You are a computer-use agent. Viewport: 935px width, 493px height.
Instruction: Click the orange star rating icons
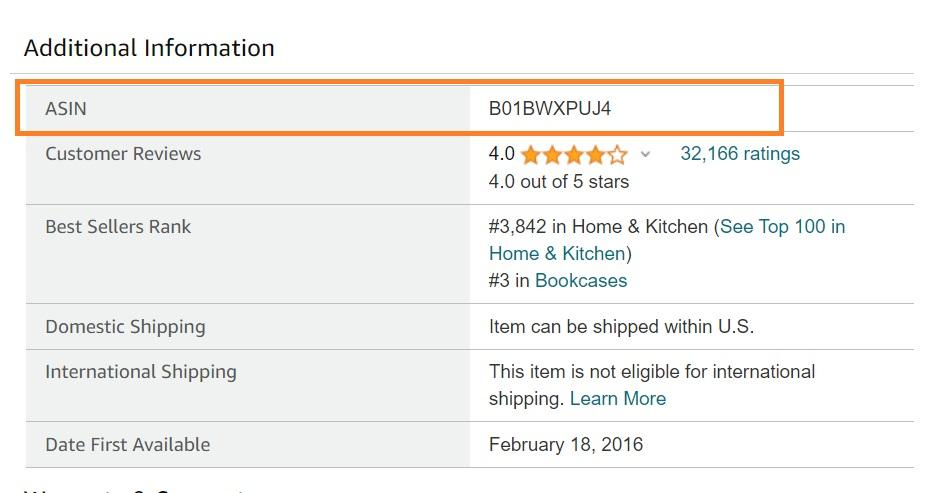click(574, 155)
